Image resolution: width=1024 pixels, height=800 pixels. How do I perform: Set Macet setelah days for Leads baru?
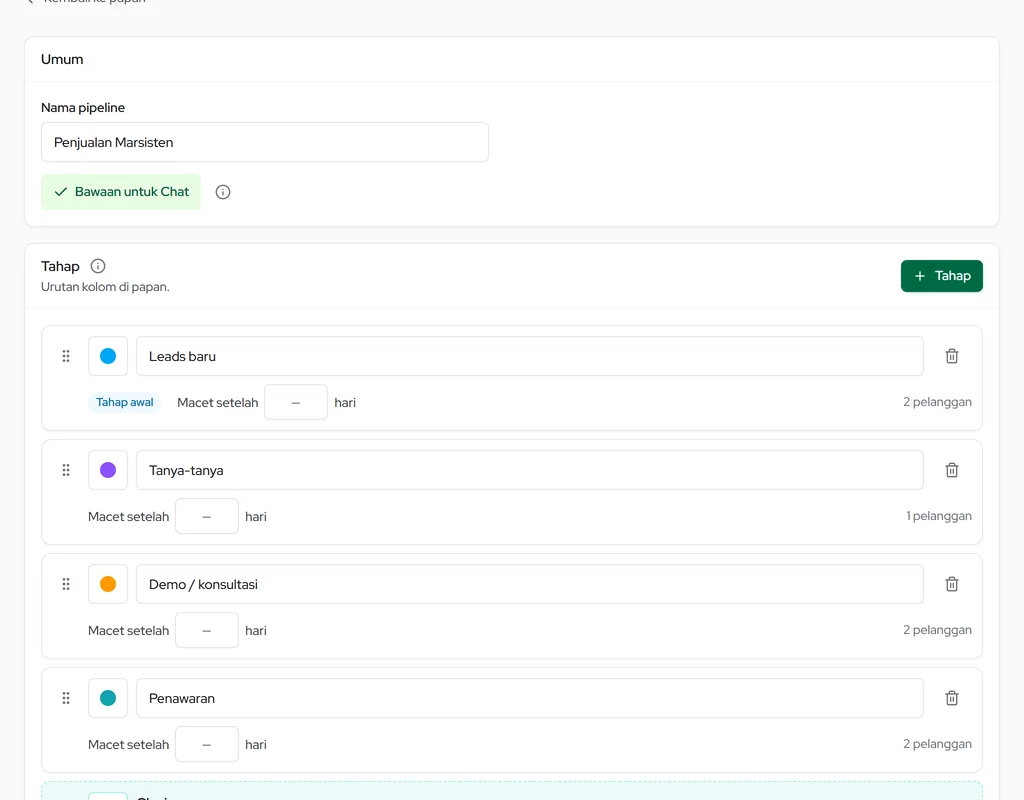tap(296, 402)
